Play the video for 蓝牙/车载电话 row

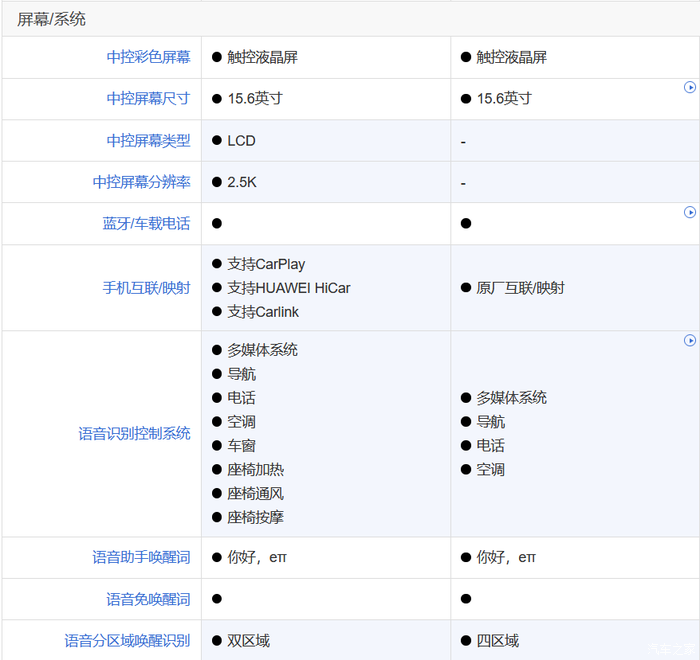point(689,212)
